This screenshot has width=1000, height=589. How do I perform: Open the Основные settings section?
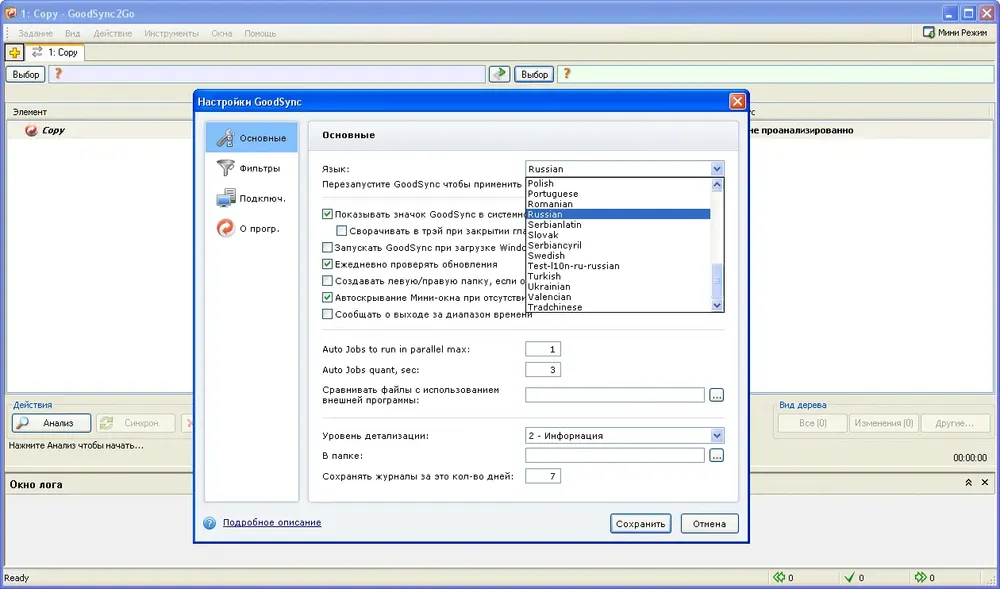click(252, 138)
